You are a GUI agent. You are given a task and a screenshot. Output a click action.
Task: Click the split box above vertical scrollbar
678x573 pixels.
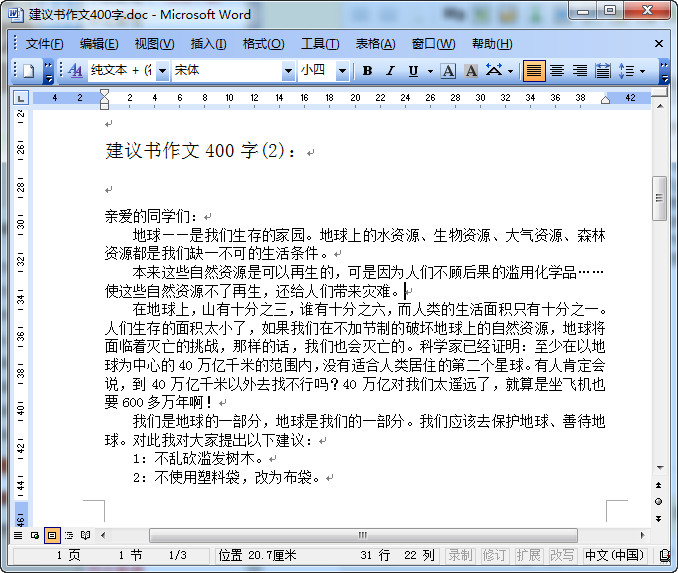(x=660, y=93)
